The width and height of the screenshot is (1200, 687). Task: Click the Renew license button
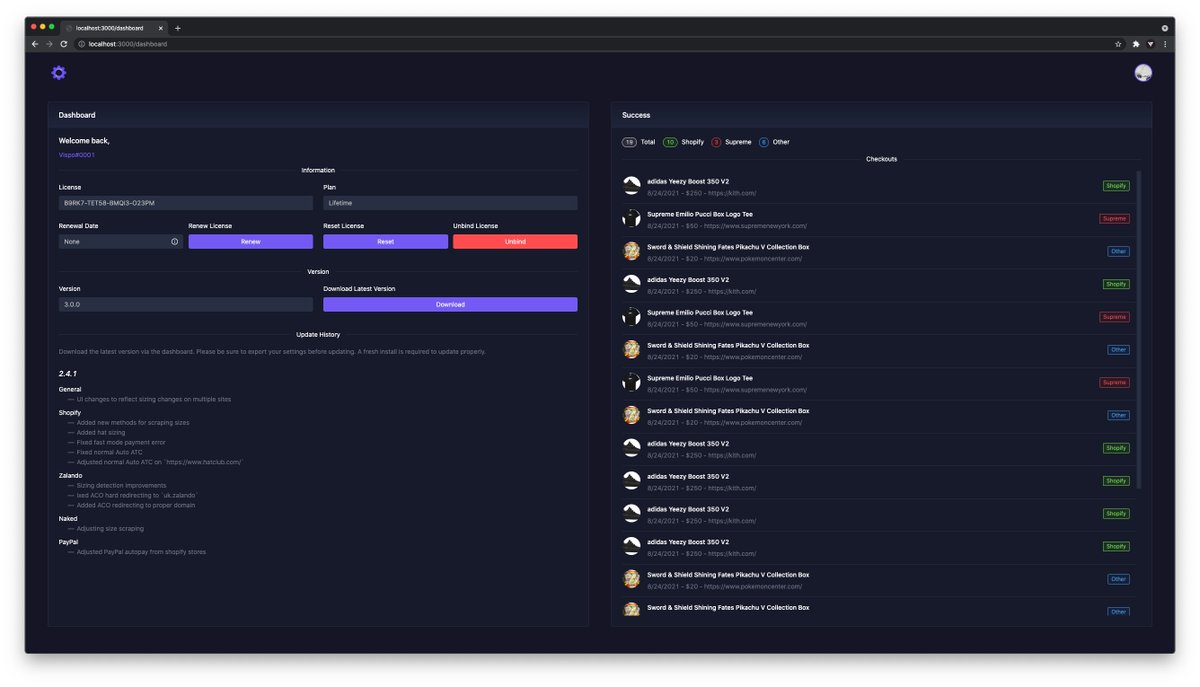coord(250,242)
